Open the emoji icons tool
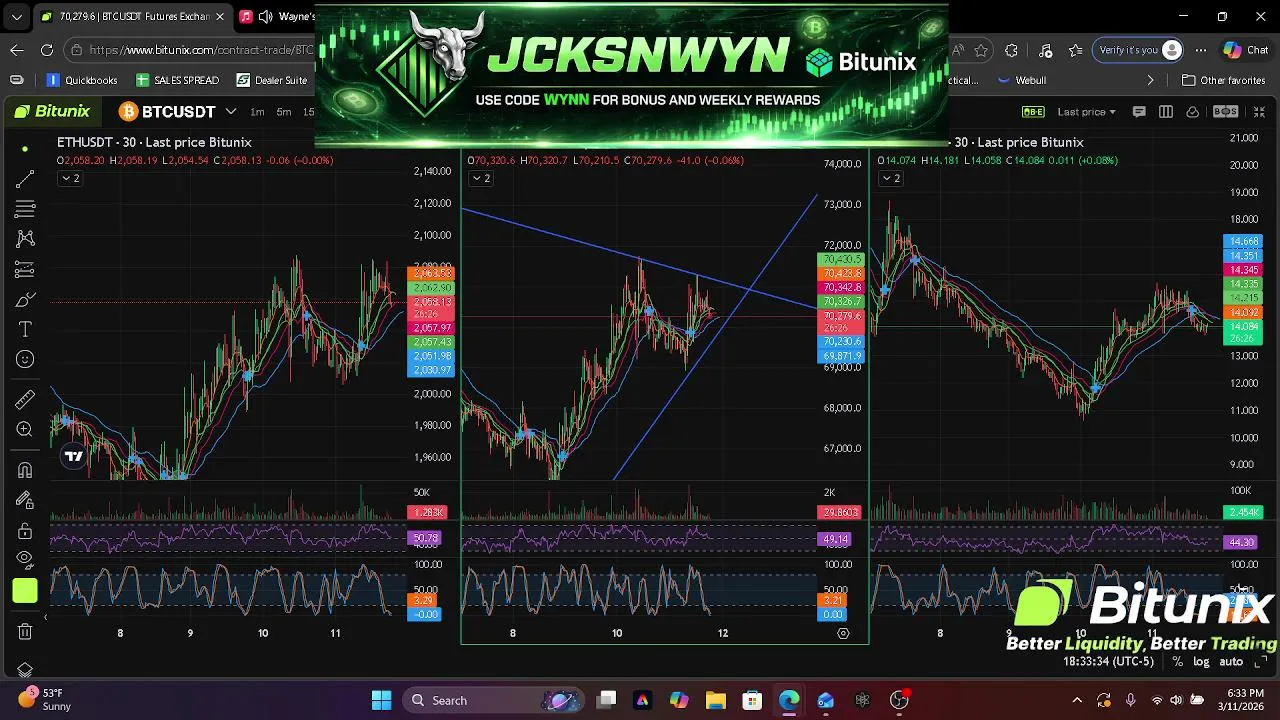Image resolution: width=1280 pixels, height=720 pixels. (x=25, y=360)
